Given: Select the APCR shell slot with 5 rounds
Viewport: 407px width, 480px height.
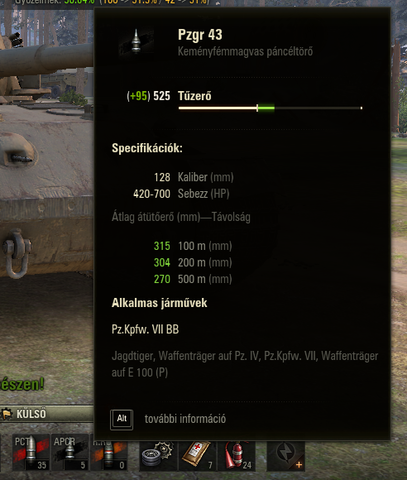Looking at the screenshot, I should [70, 452].
